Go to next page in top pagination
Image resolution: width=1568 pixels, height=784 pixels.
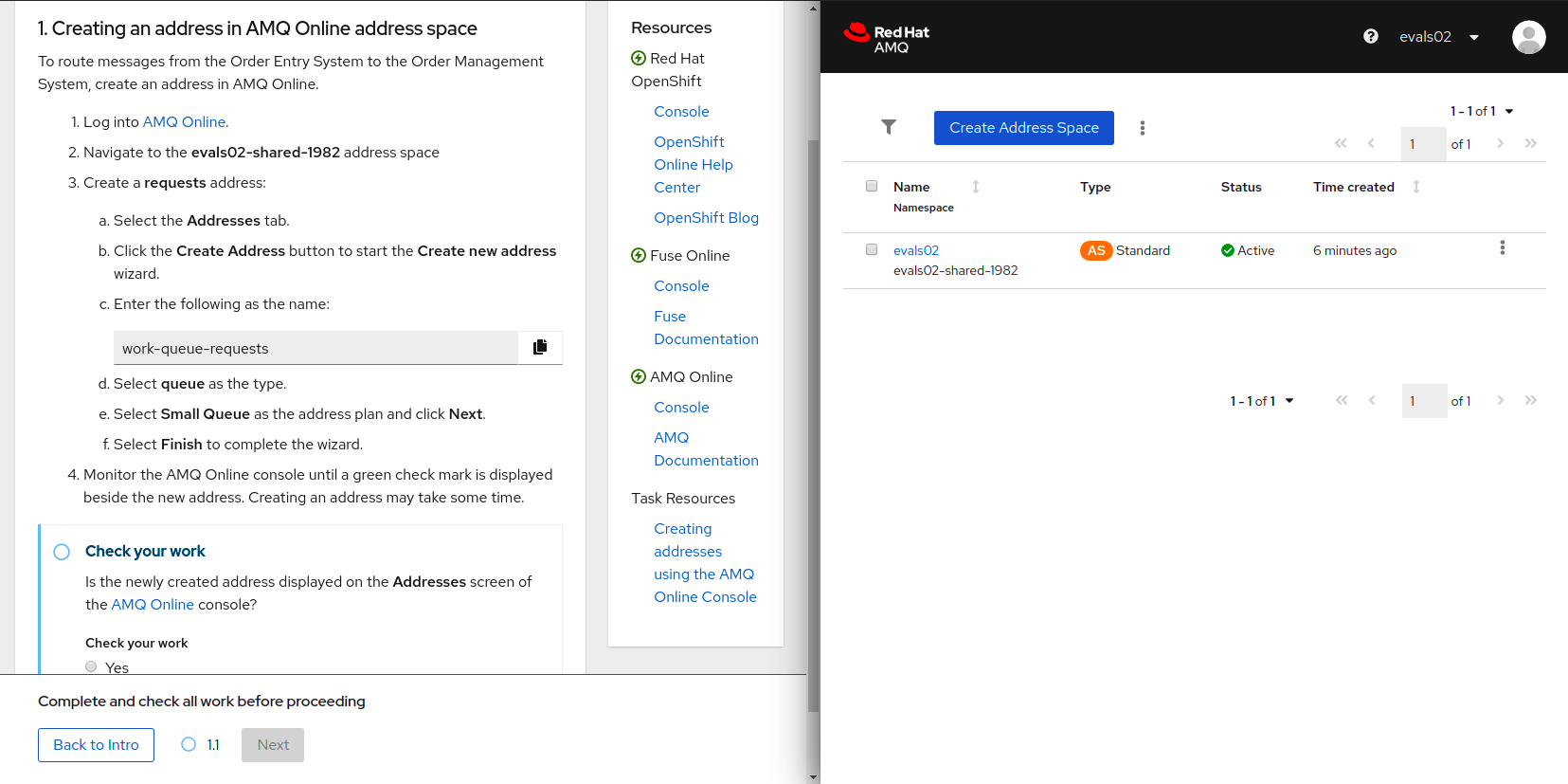1501,143
